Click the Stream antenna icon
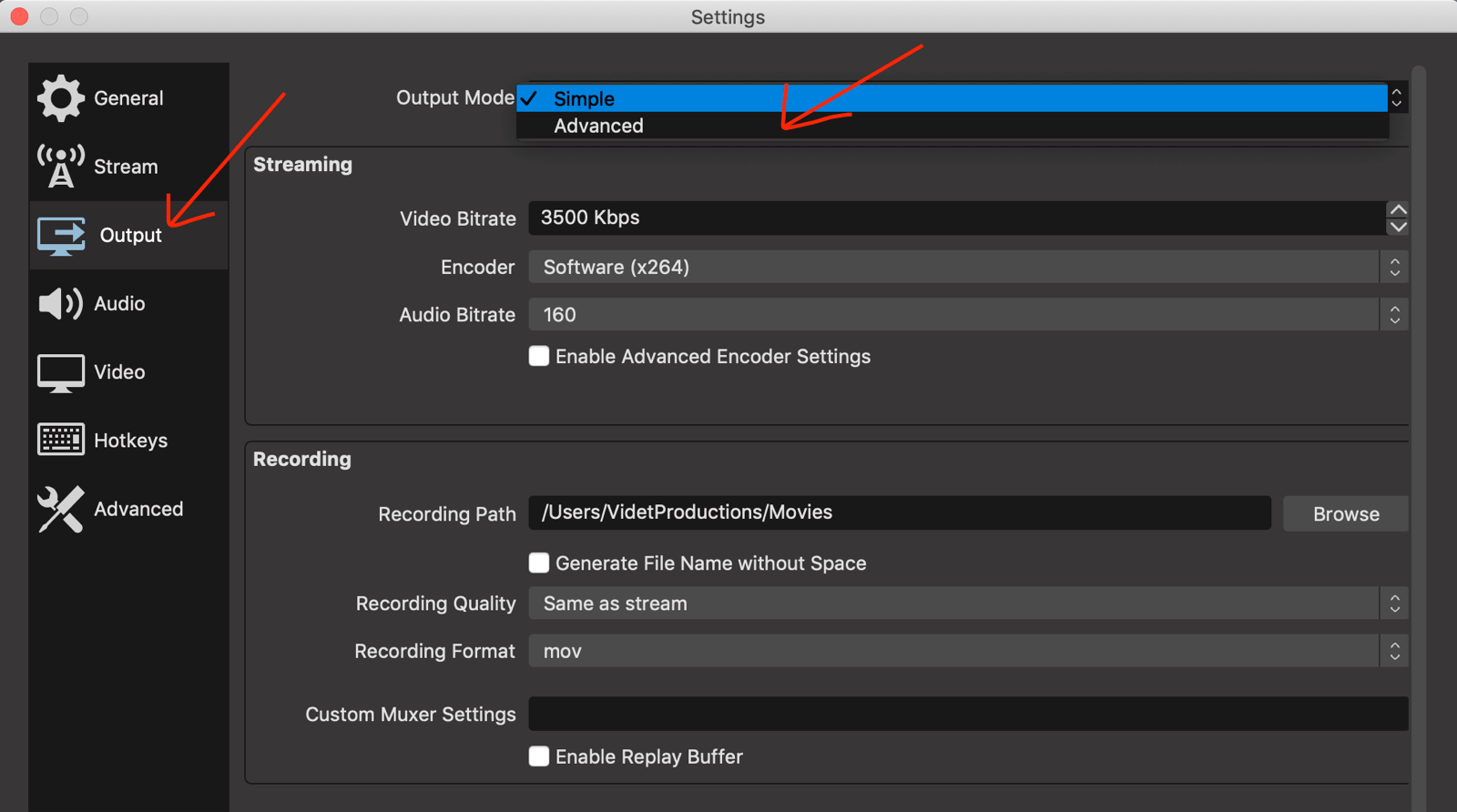The height and width of the screenshot is (812, 1457). (x=60, y=167)
